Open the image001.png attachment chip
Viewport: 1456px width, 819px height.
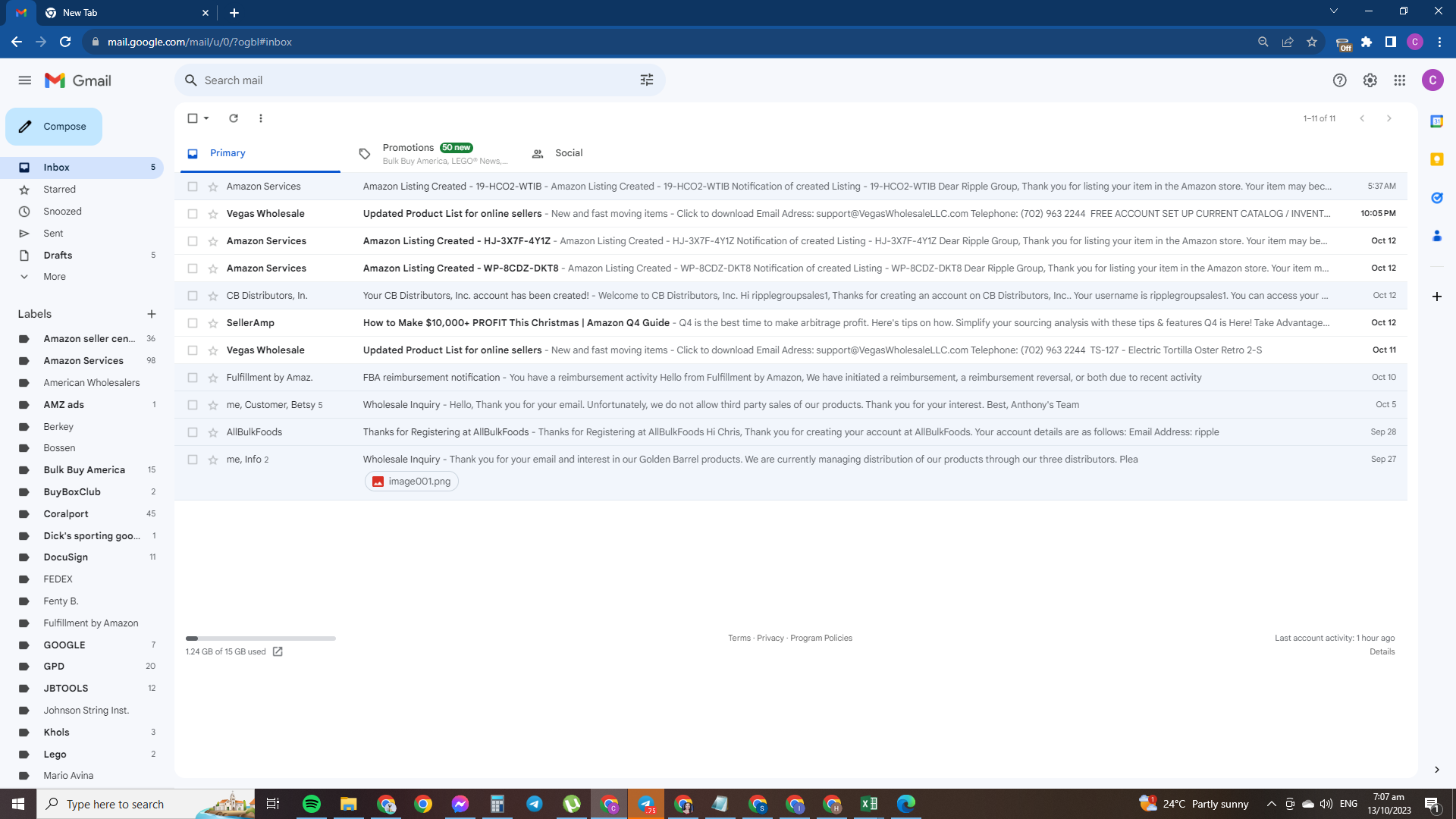[x=412, y=482]
